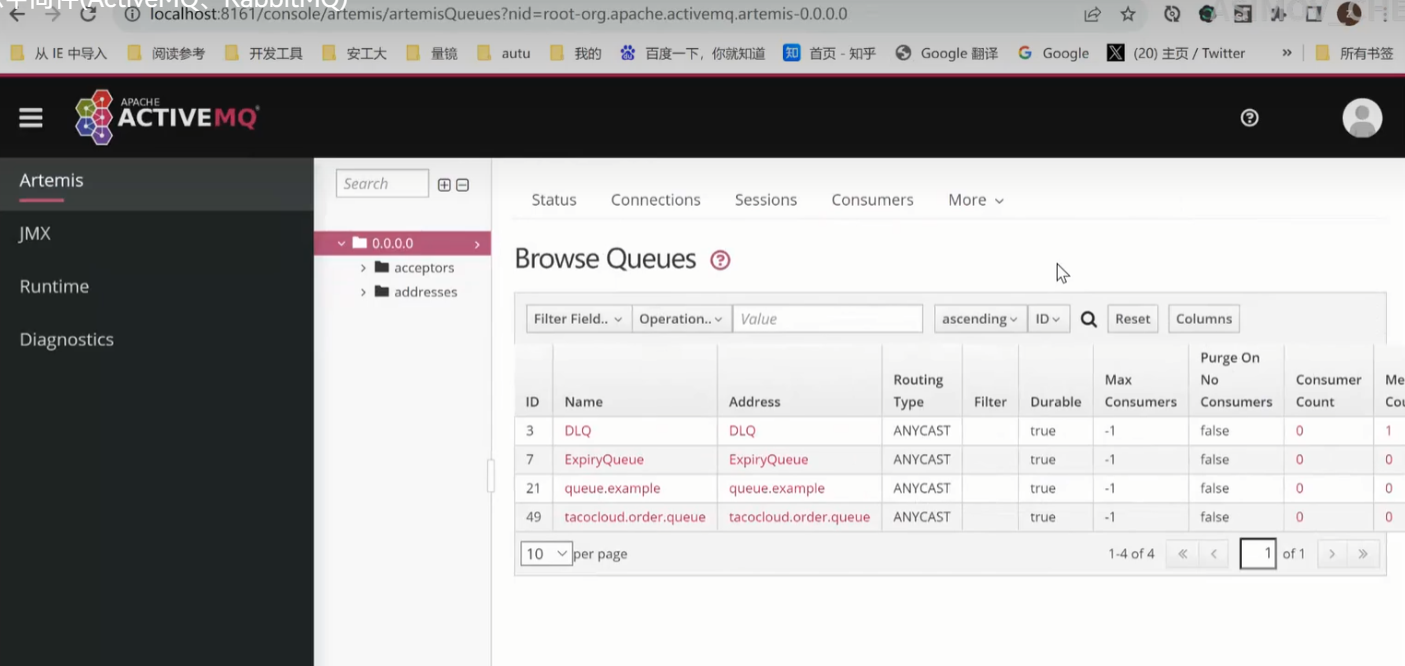This screenshot has height=666, width=1405.
Task: Change the ascending sort order dropdown
Action: click(x=979, y=319)
